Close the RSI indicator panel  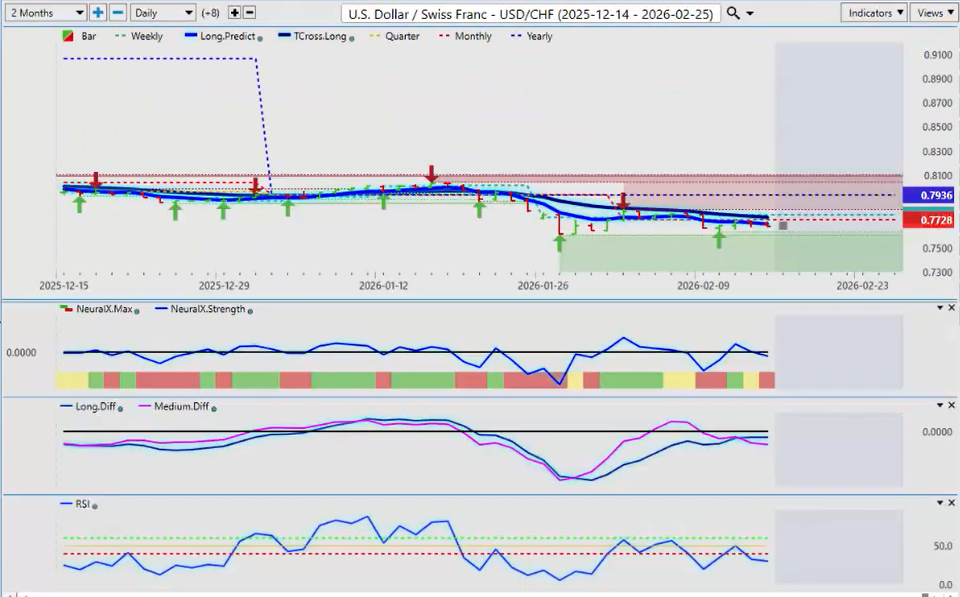click(x=951, y=503)
